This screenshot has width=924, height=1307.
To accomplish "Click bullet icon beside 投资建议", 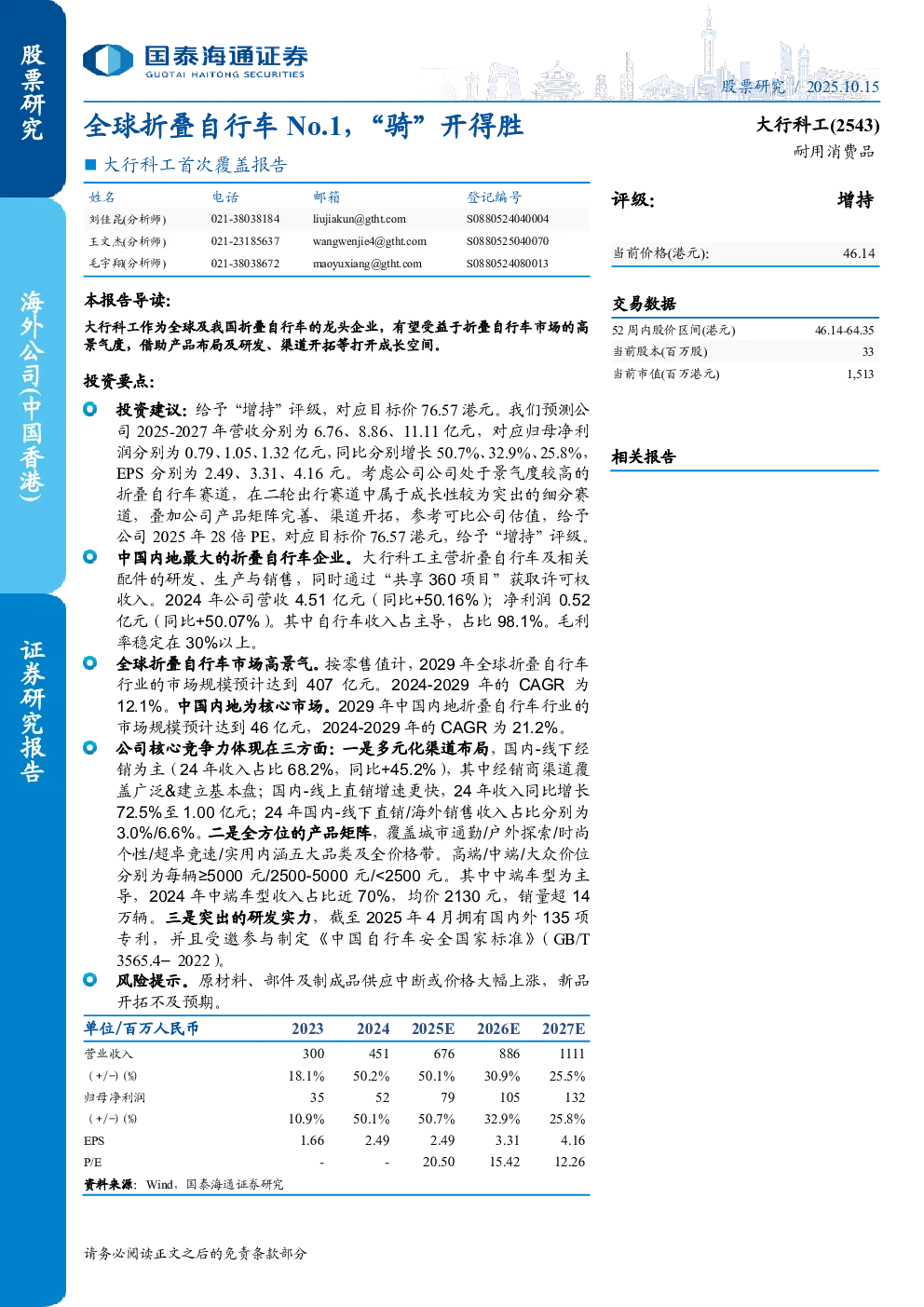I will coord(90,409).
